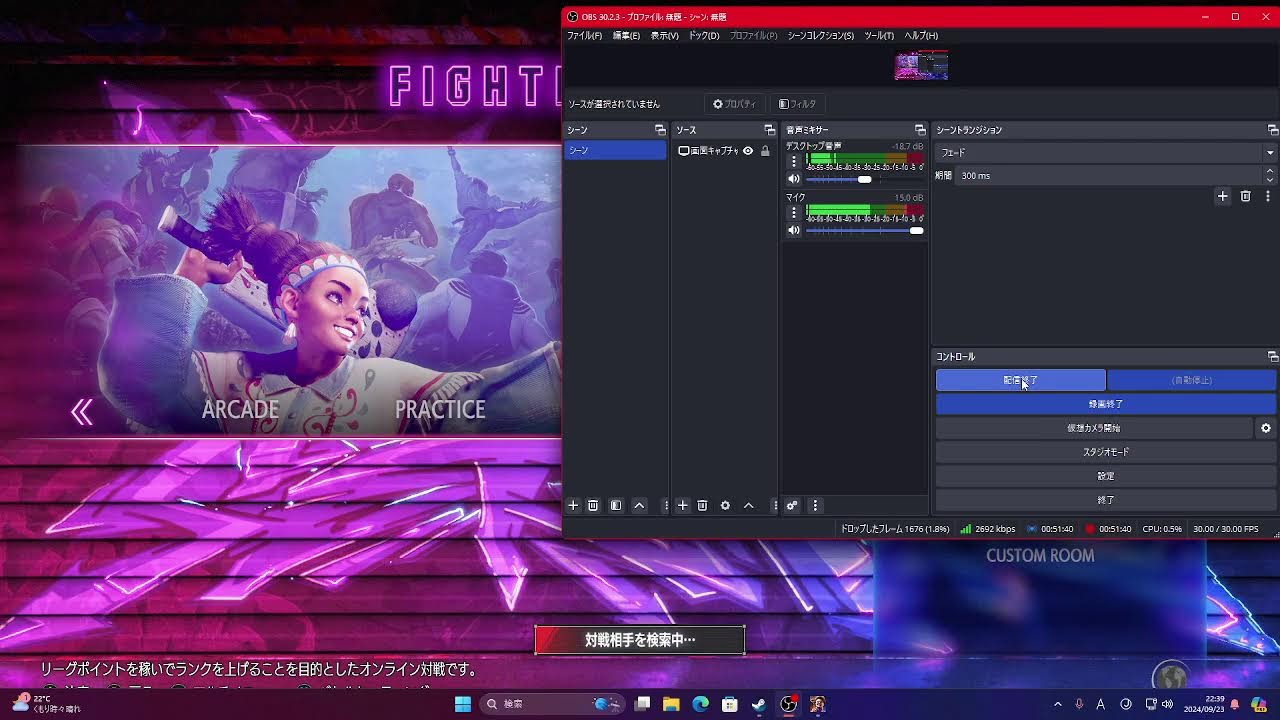Click the Windows Start button
The image size is (1280, 720).
click(x=463, y=704)
